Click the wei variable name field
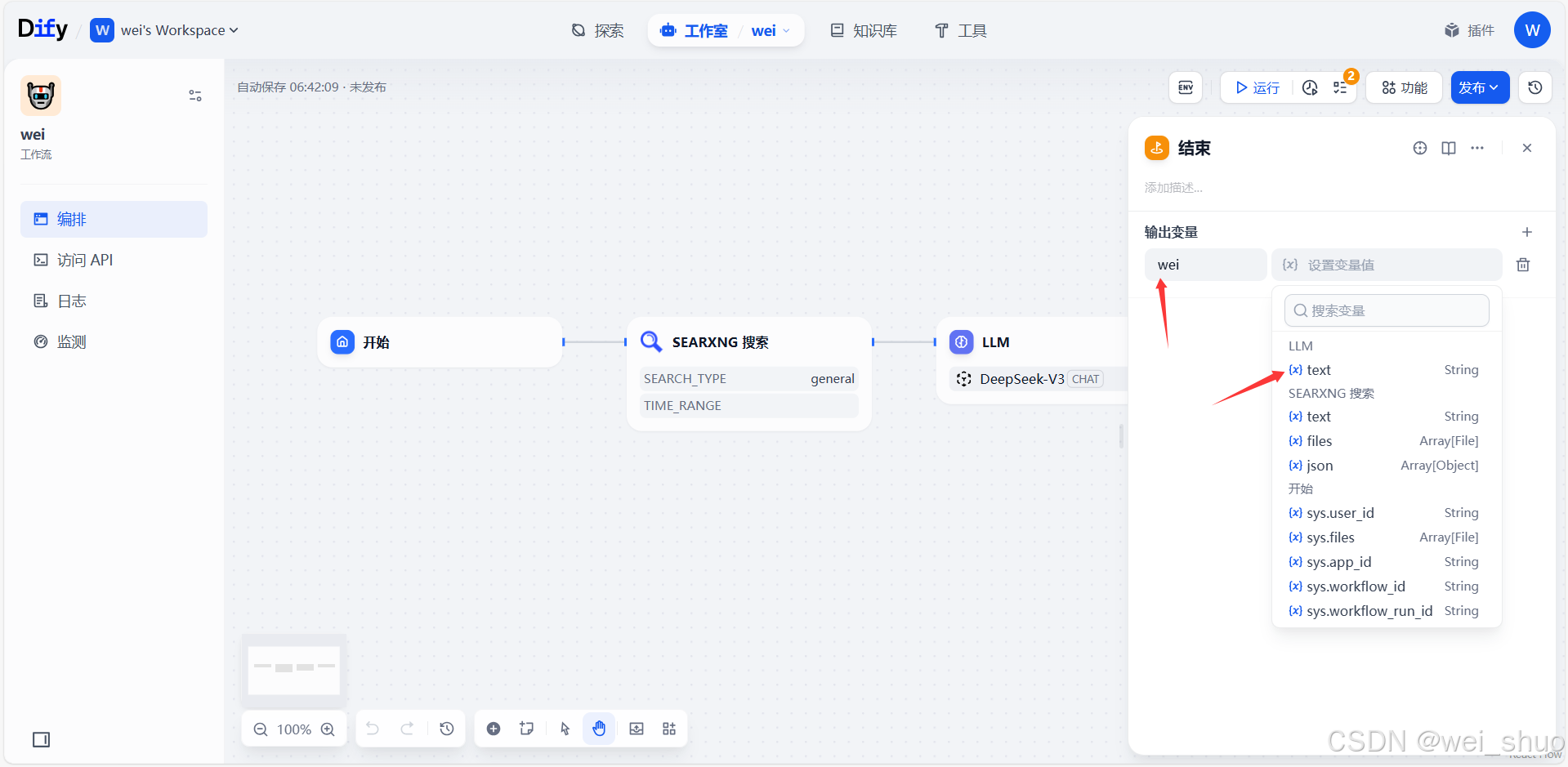Viewport: 1568px width, 767px height. coord(1205,265)
